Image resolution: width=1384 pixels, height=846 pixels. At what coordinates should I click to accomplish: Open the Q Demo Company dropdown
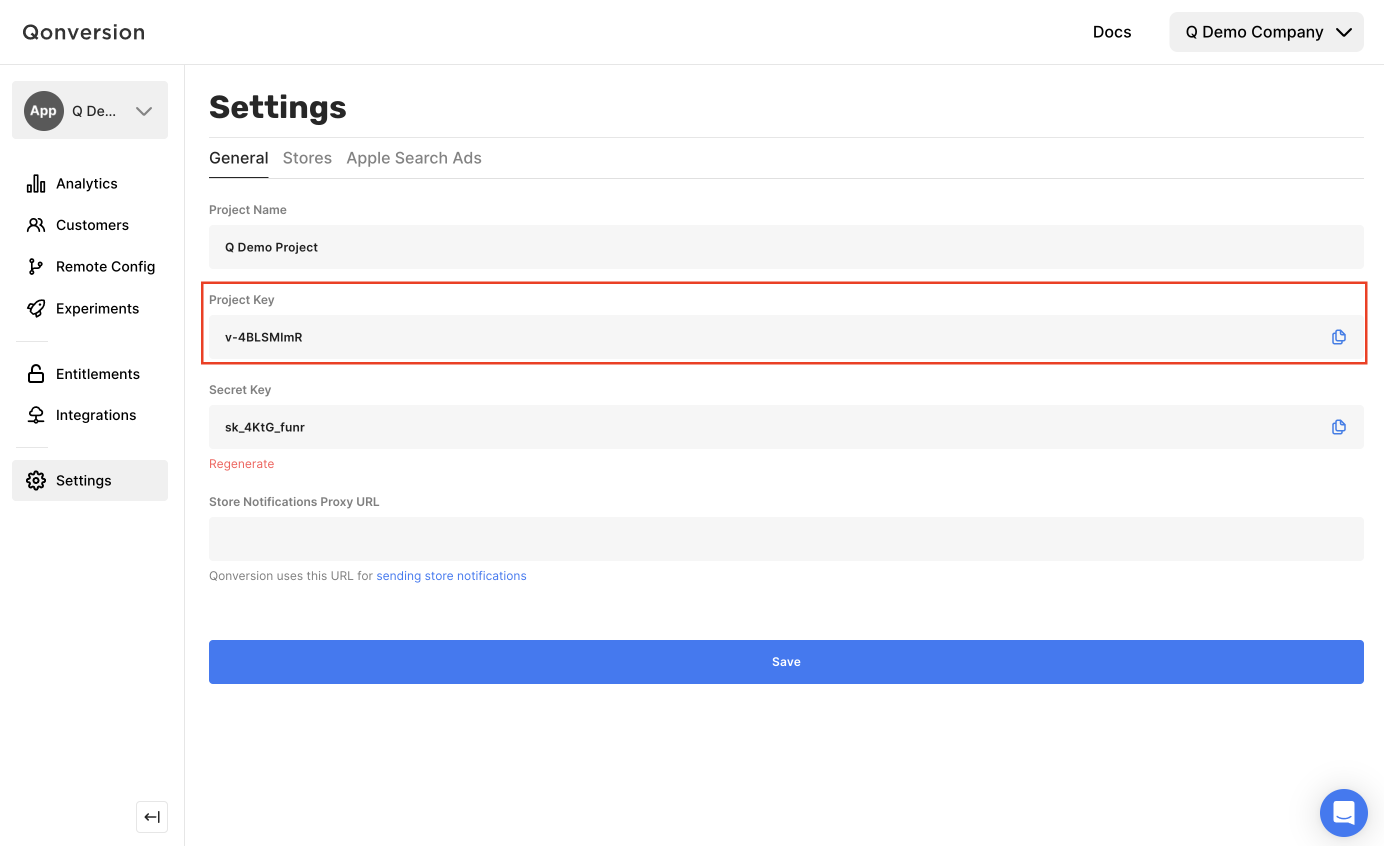click(1266, 32)
